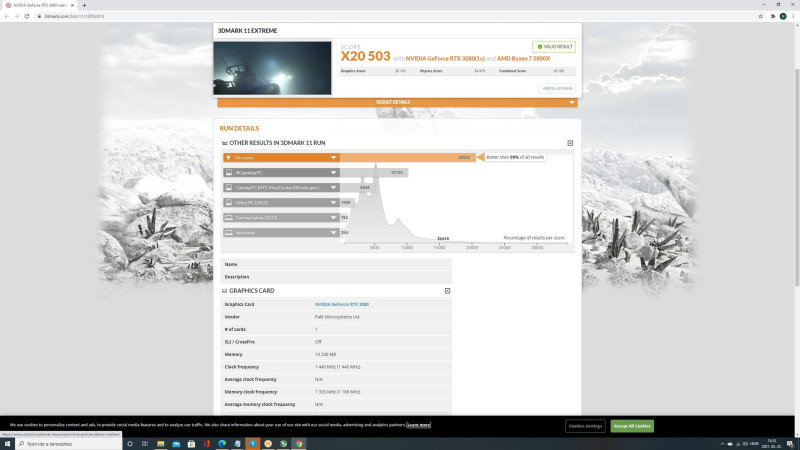800x450 pixels.
Task: Select the NVIDIA GeForce RTX 3080 browser tab
Action: 39,5
